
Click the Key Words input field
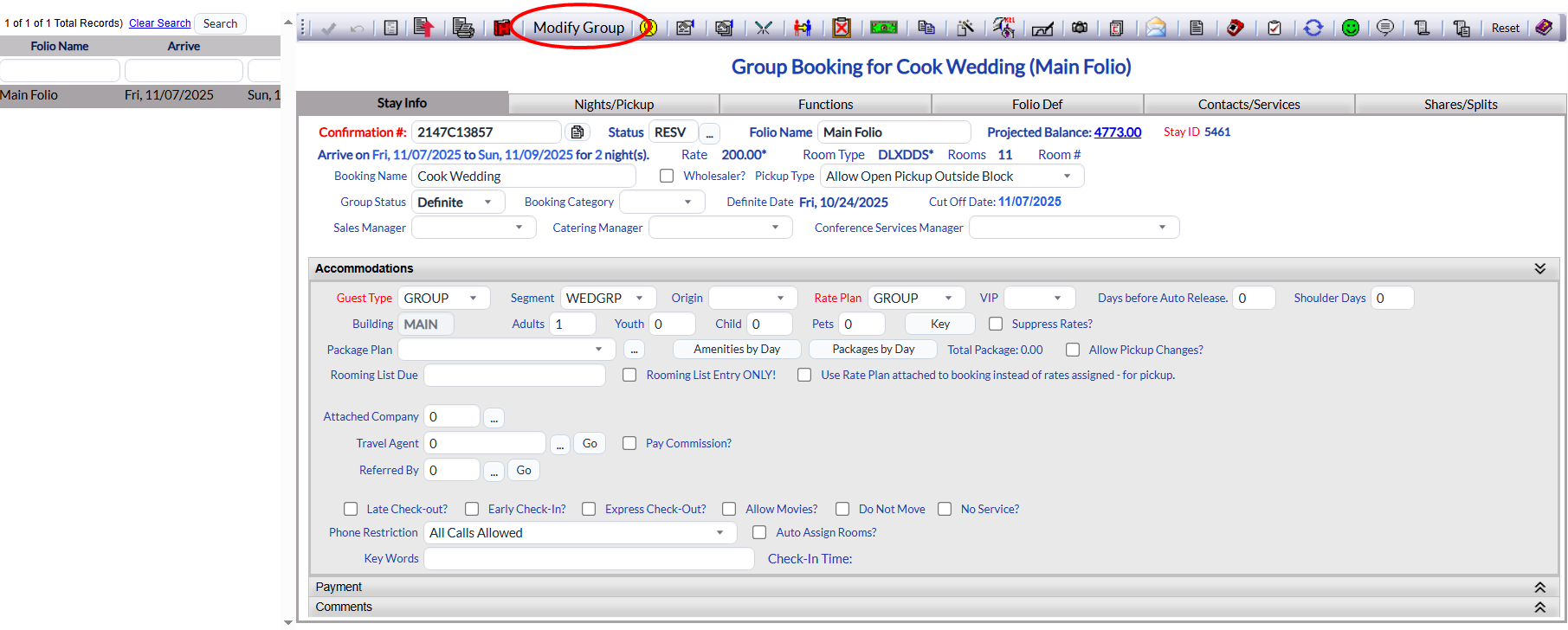pos(589,559)
